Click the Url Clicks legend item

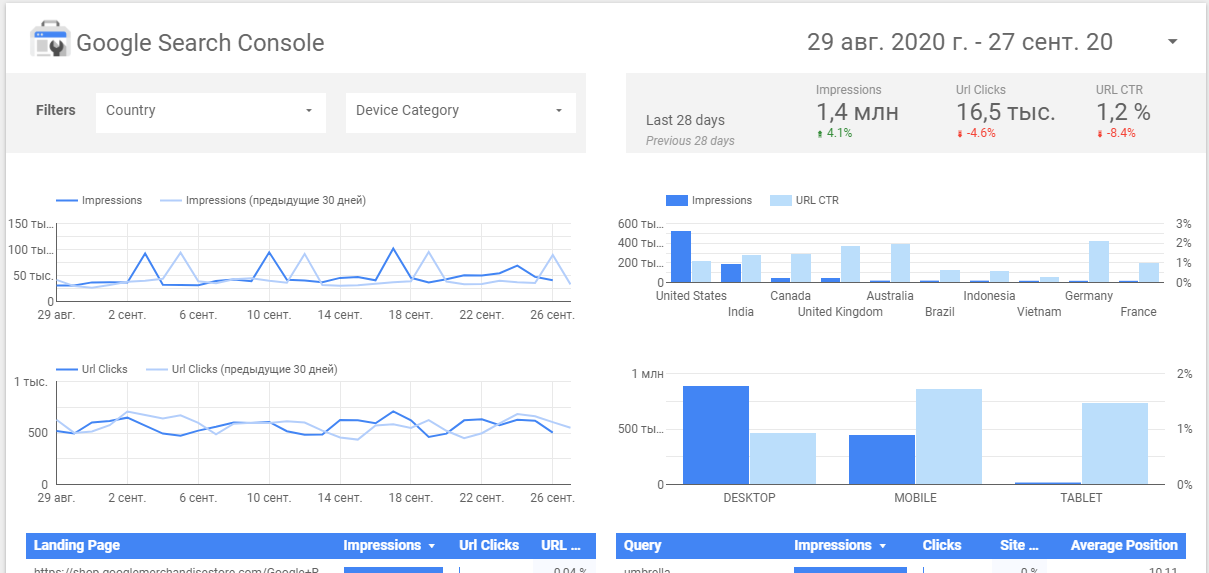pos(92,369)
